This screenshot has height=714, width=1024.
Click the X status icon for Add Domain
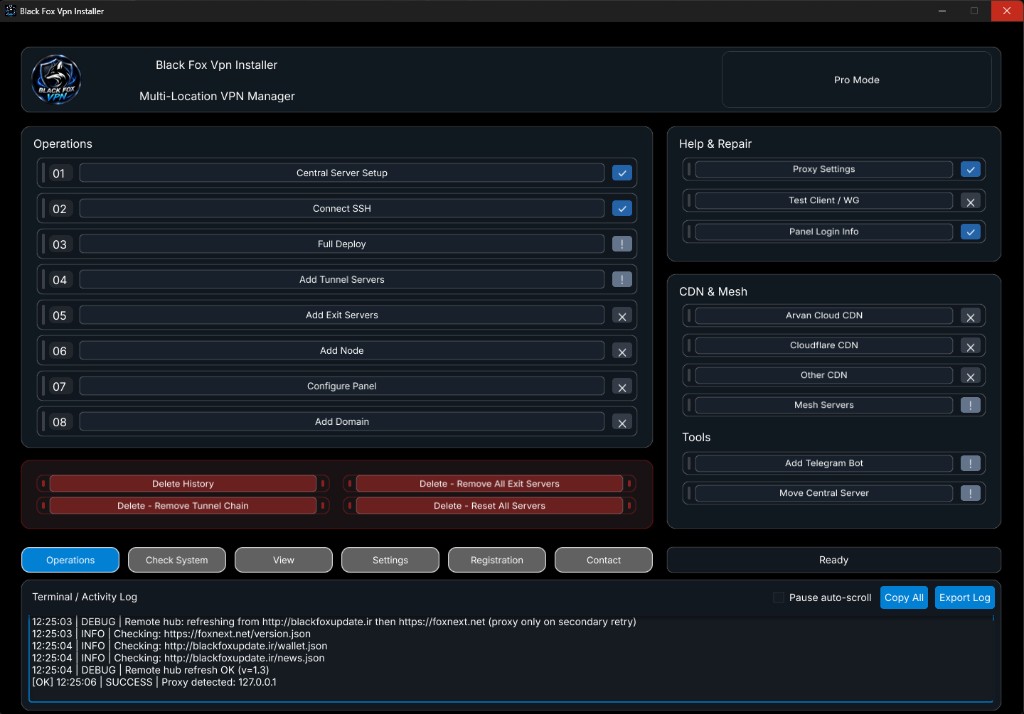(622, 422)
